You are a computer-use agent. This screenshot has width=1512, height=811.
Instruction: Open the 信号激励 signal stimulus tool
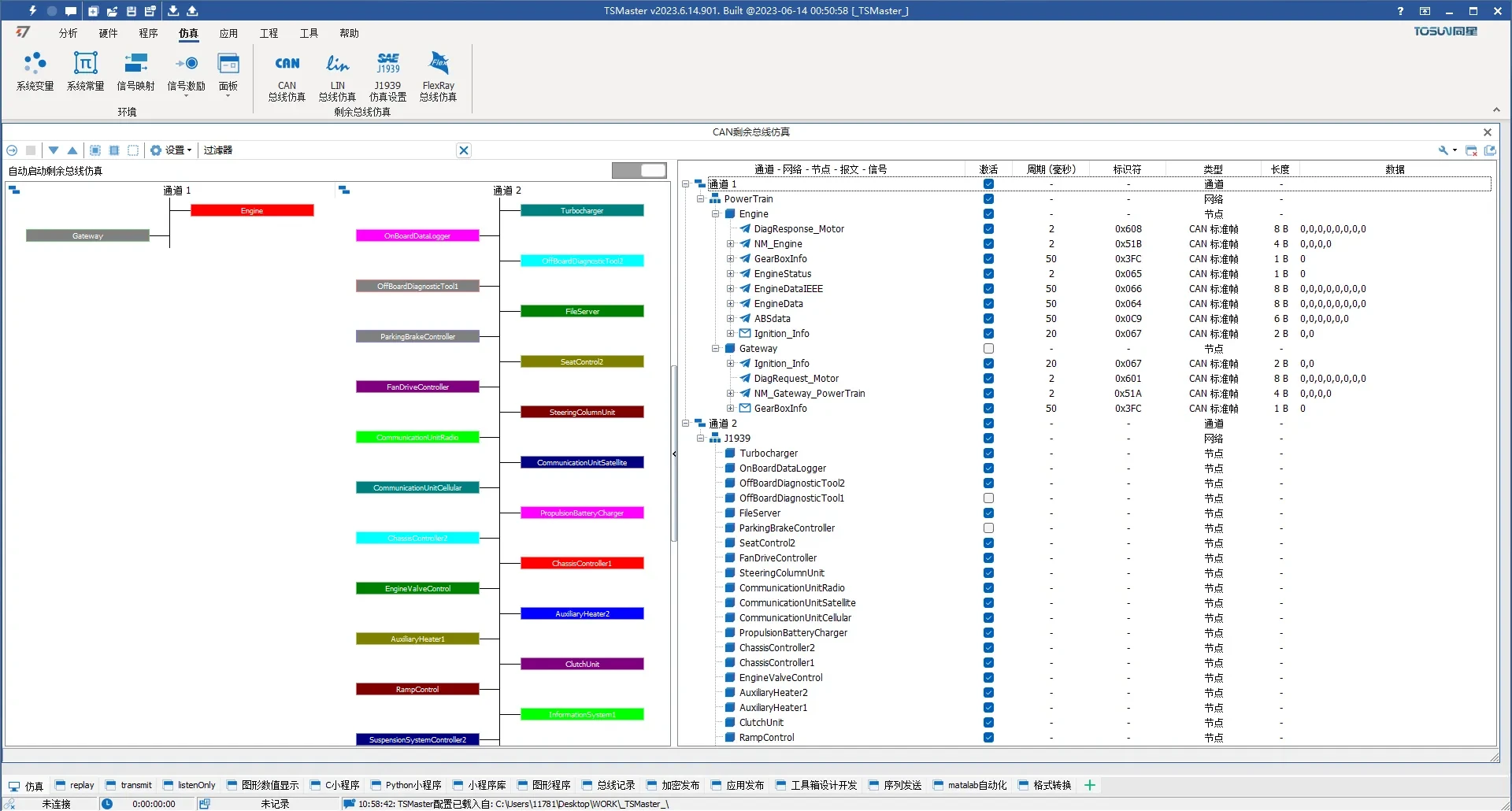pos(186,72)
